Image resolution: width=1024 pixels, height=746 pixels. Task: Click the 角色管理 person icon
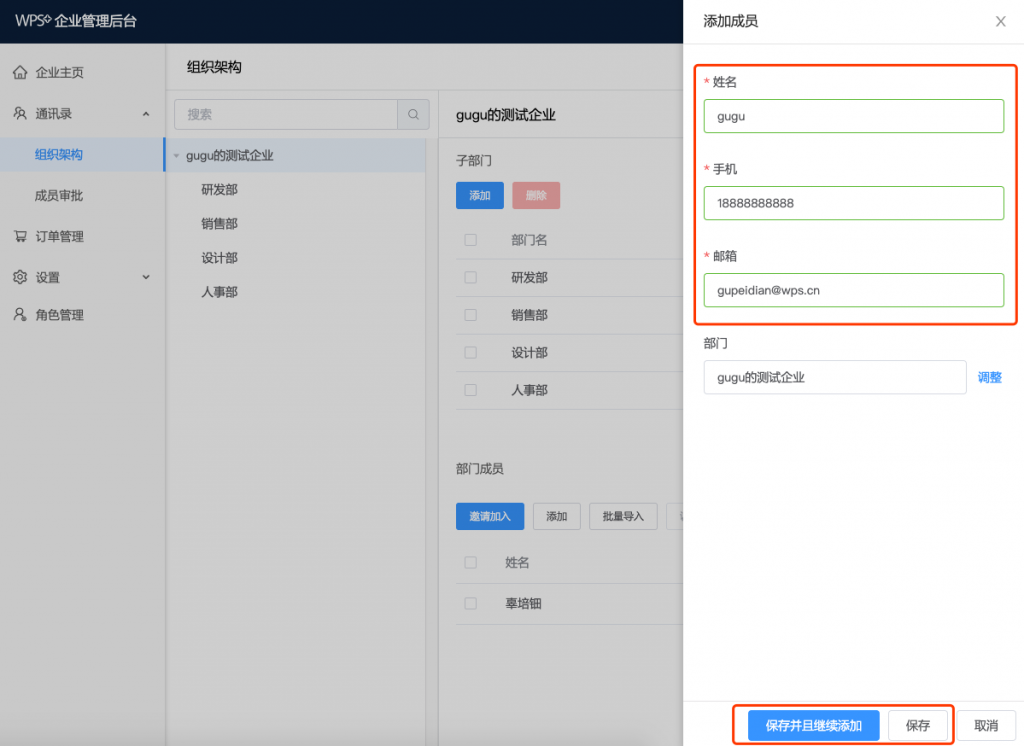tap(20, 315)
